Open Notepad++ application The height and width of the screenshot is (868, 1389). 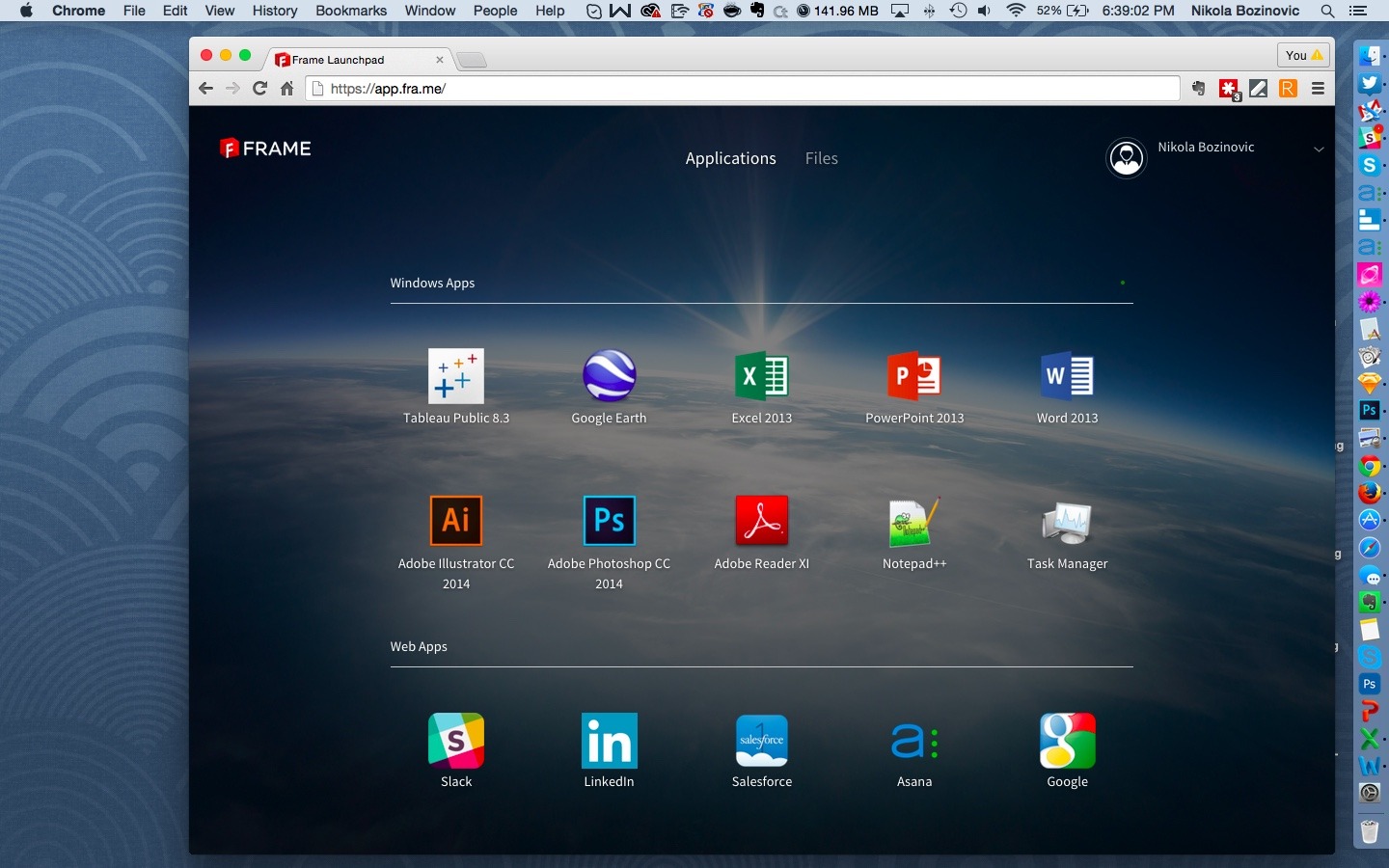pyautogui.click(x=913, y=522)
